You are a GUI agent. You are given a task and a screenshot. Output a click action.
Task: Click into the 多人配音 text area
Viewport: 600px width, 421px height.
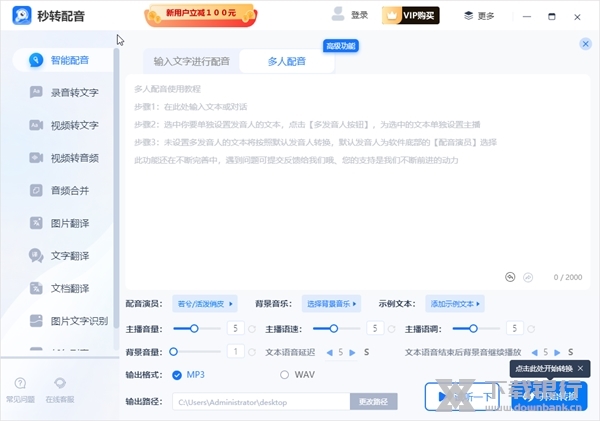pos(358,182)
